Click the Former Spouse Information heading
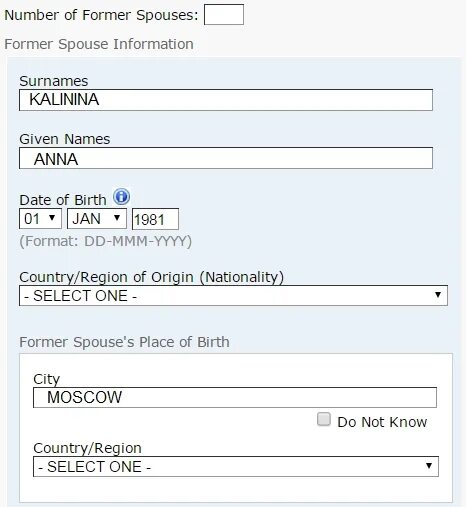This screenshot has width=466, height=507. click(99, 44)
